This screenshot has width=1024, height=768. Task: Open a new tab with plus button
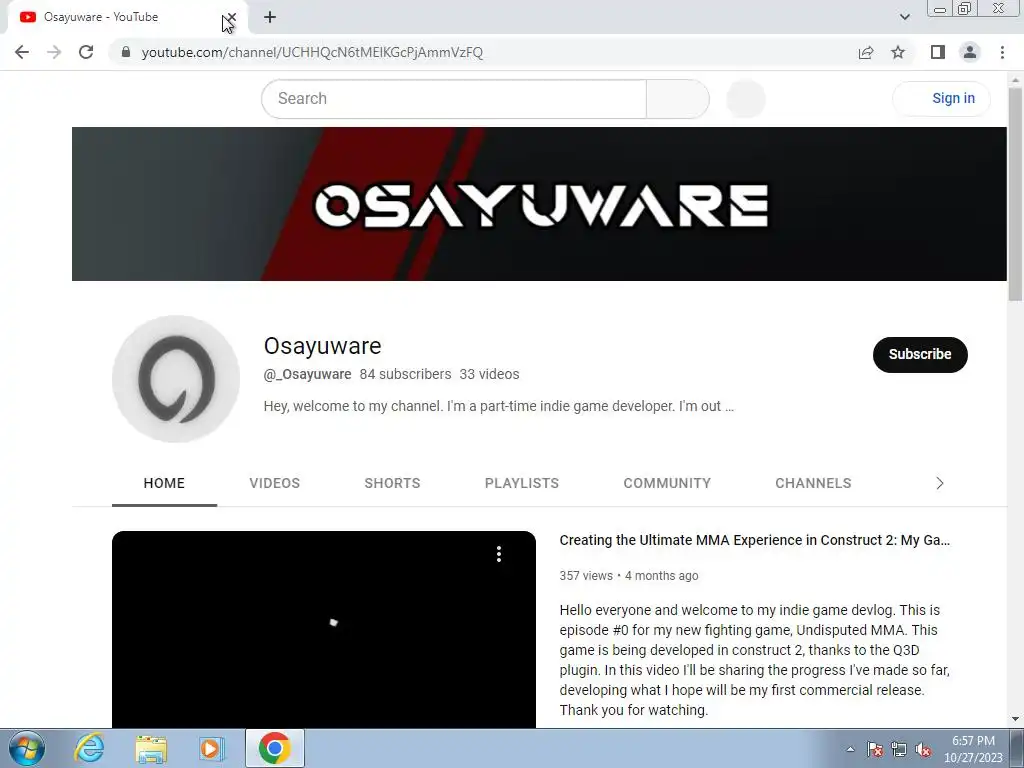[270, 18]
